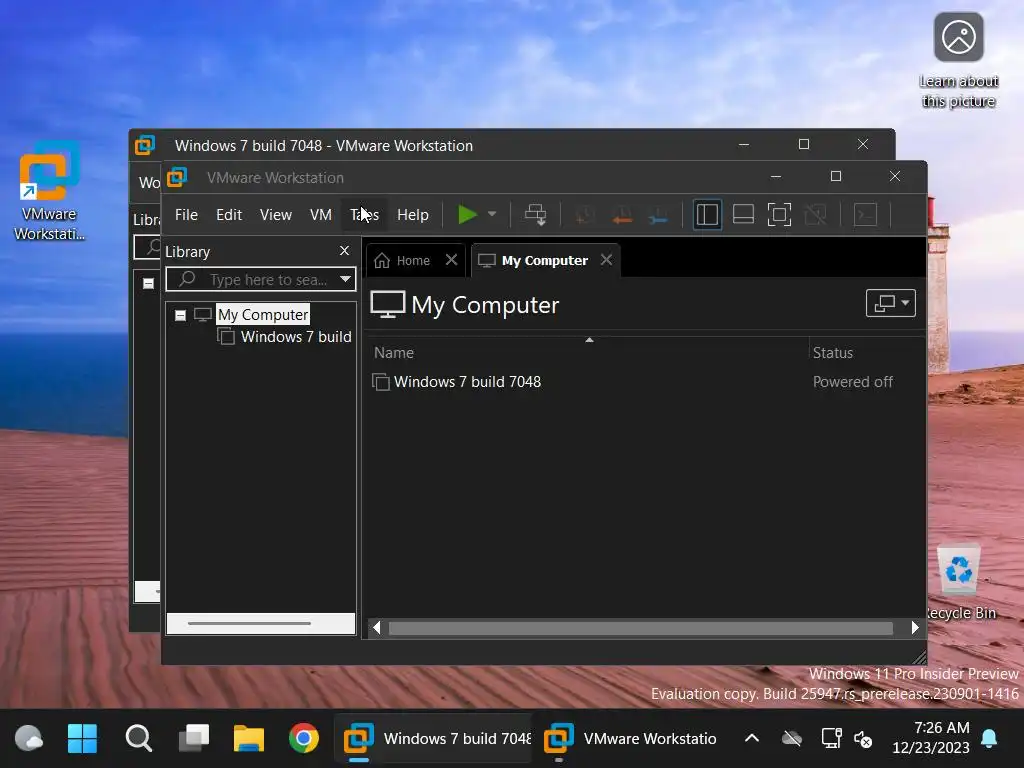Collapse the My Computer tree node
Image resolution: width=1024 pixels, height=768 pixels.
pos(180,315)
